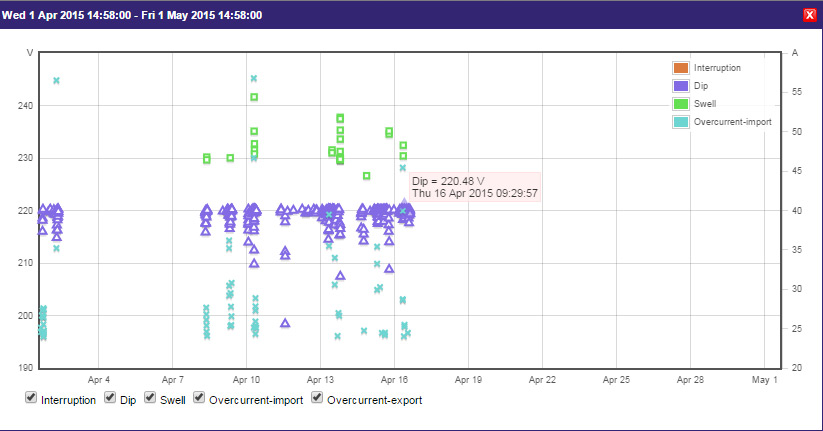The width and height of the screenshot is (823, 431).
Task: Toggle the Overcurrent-import checkbox
Action: pyautogui.click(x=200, y=398)
